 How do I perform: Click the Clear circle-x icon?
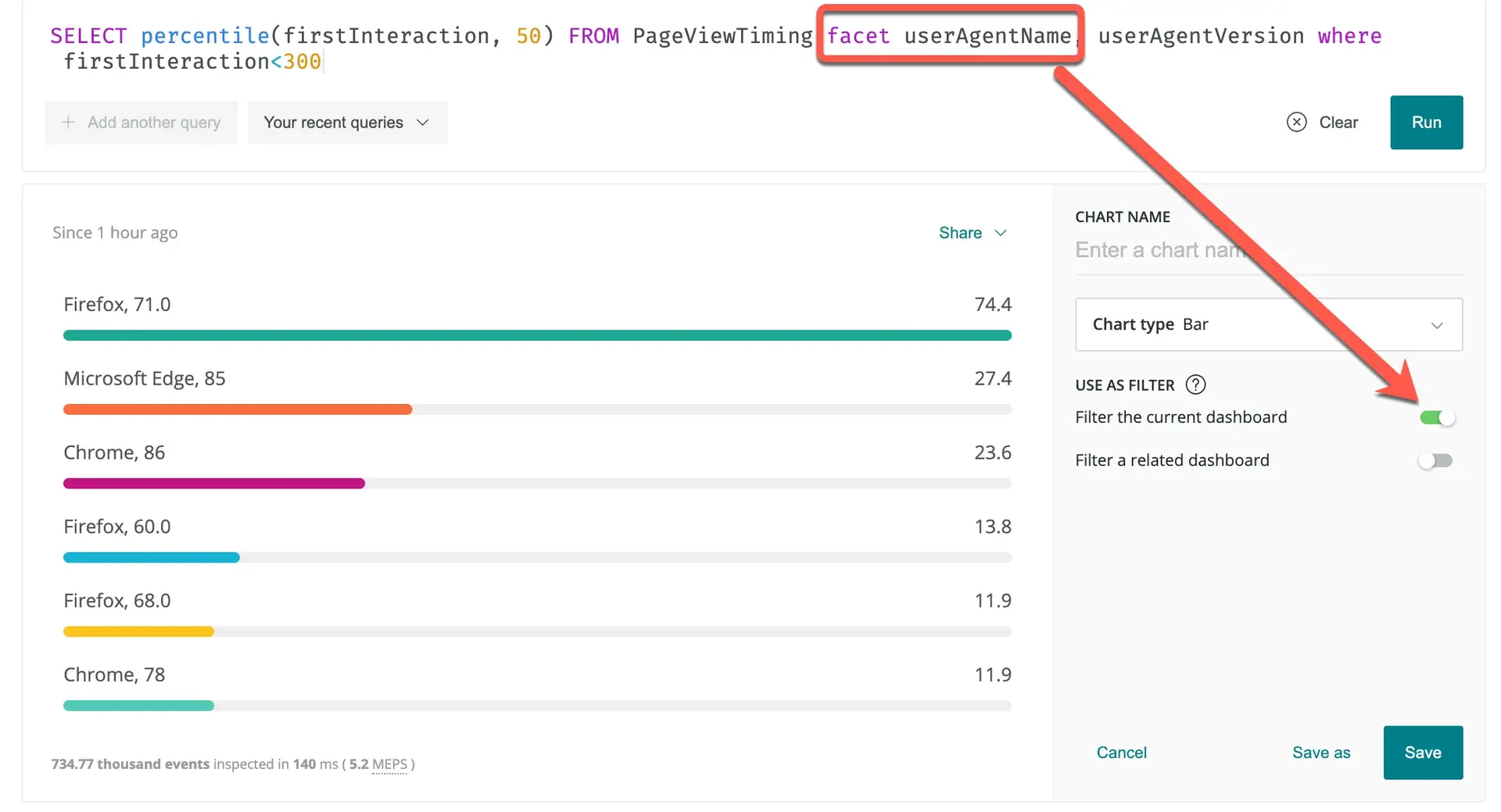pyautogui.click(x=1296, y=122)
